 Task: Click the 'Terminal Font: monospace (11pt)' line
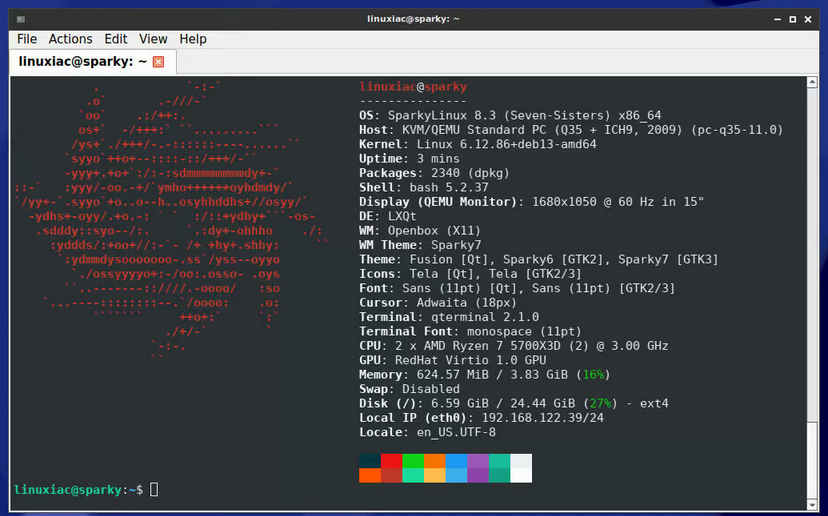coord(471,332)
